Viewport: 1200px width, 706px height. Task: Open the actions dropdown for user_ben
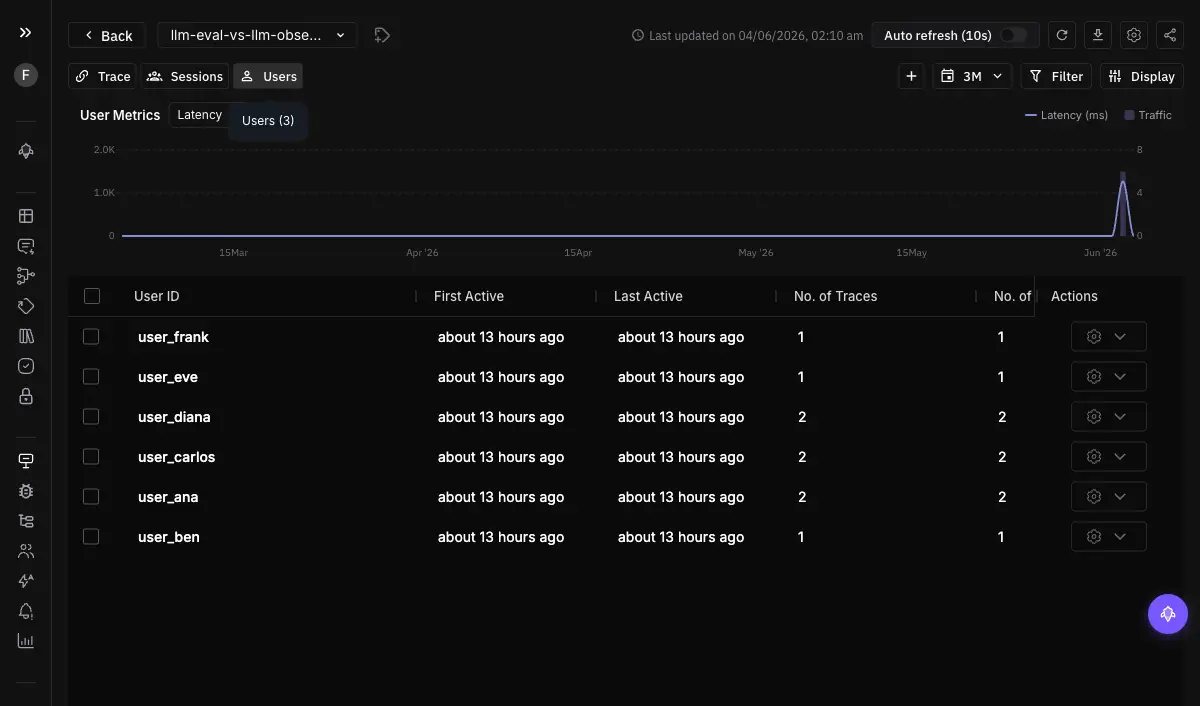1109,537
